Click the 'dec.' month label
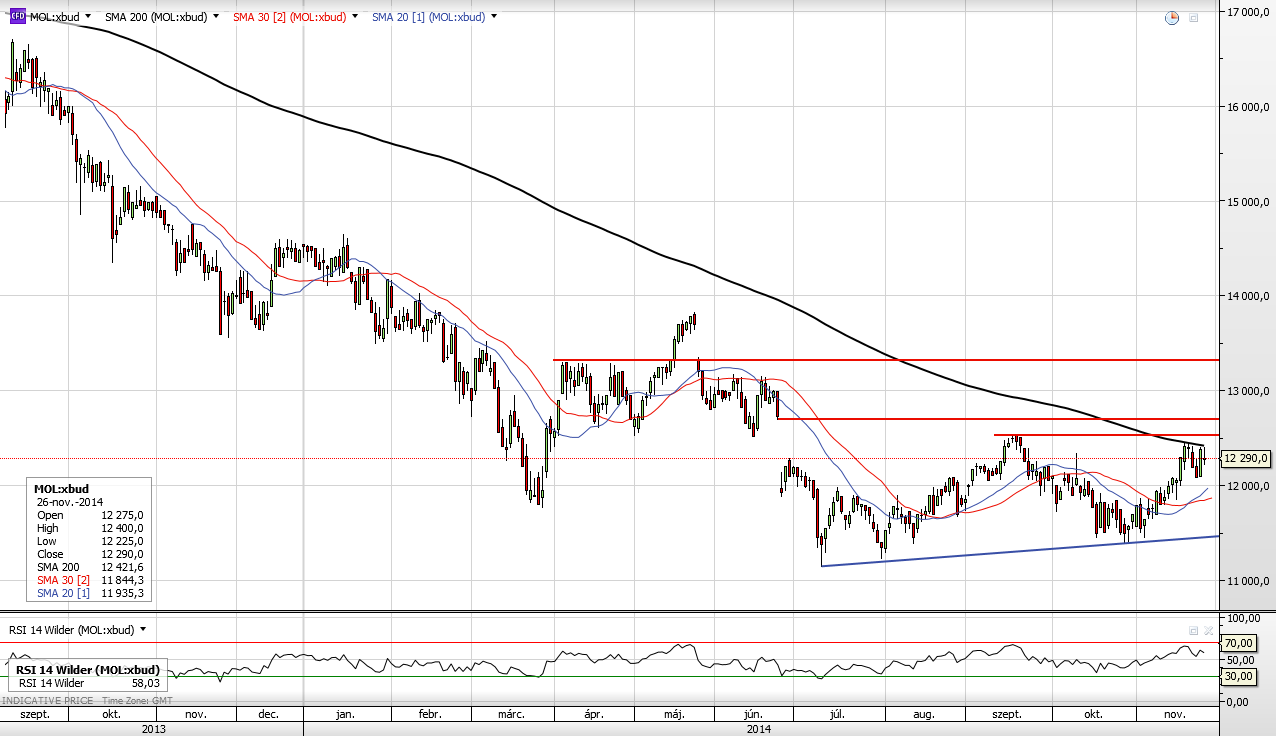This screenshot has width=1276, height=736. click(268, 715)
